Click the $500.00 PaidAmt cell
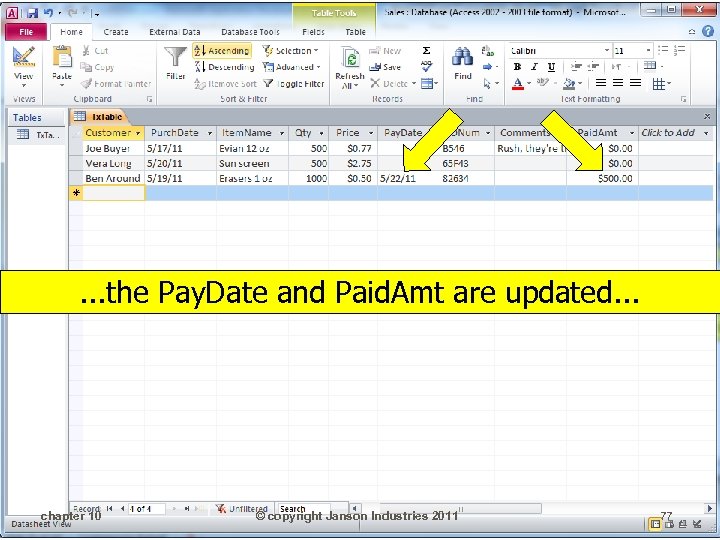 (x=602, y=178)
